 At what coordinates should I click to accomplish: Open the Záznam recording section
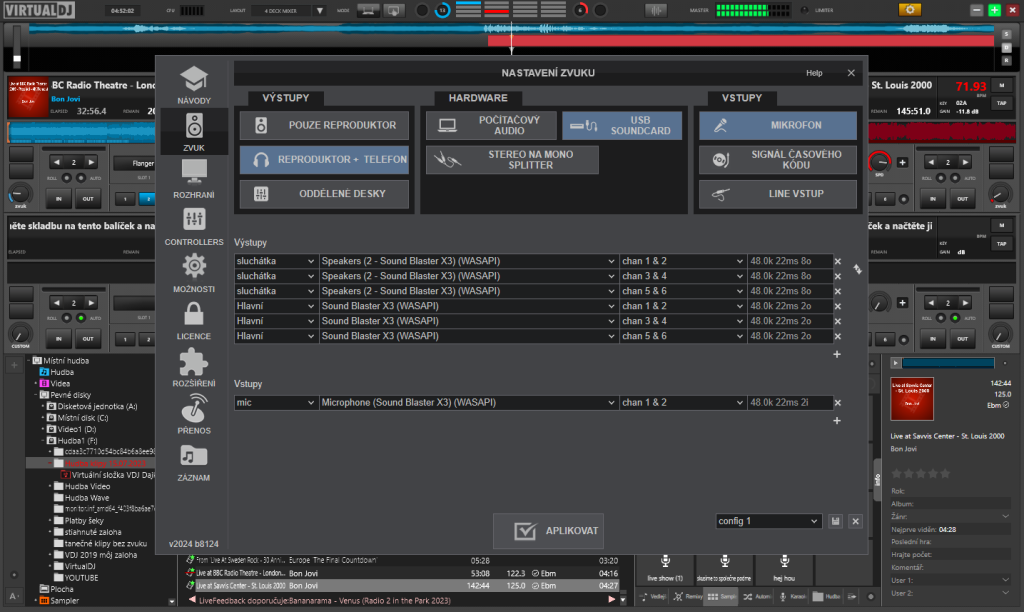point(194,462)
